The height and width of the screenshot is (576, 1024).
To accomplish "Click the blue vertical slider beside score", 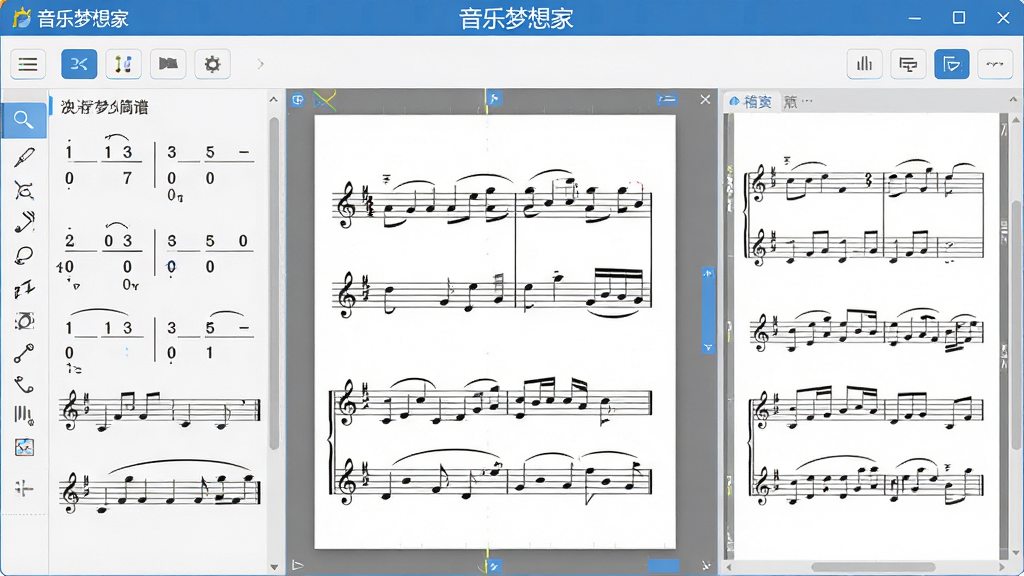I will (708, 310).
